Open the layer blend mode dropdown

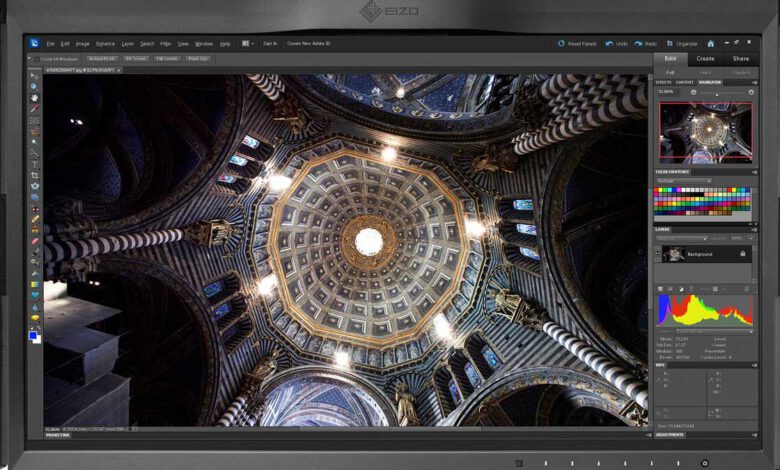682,238
